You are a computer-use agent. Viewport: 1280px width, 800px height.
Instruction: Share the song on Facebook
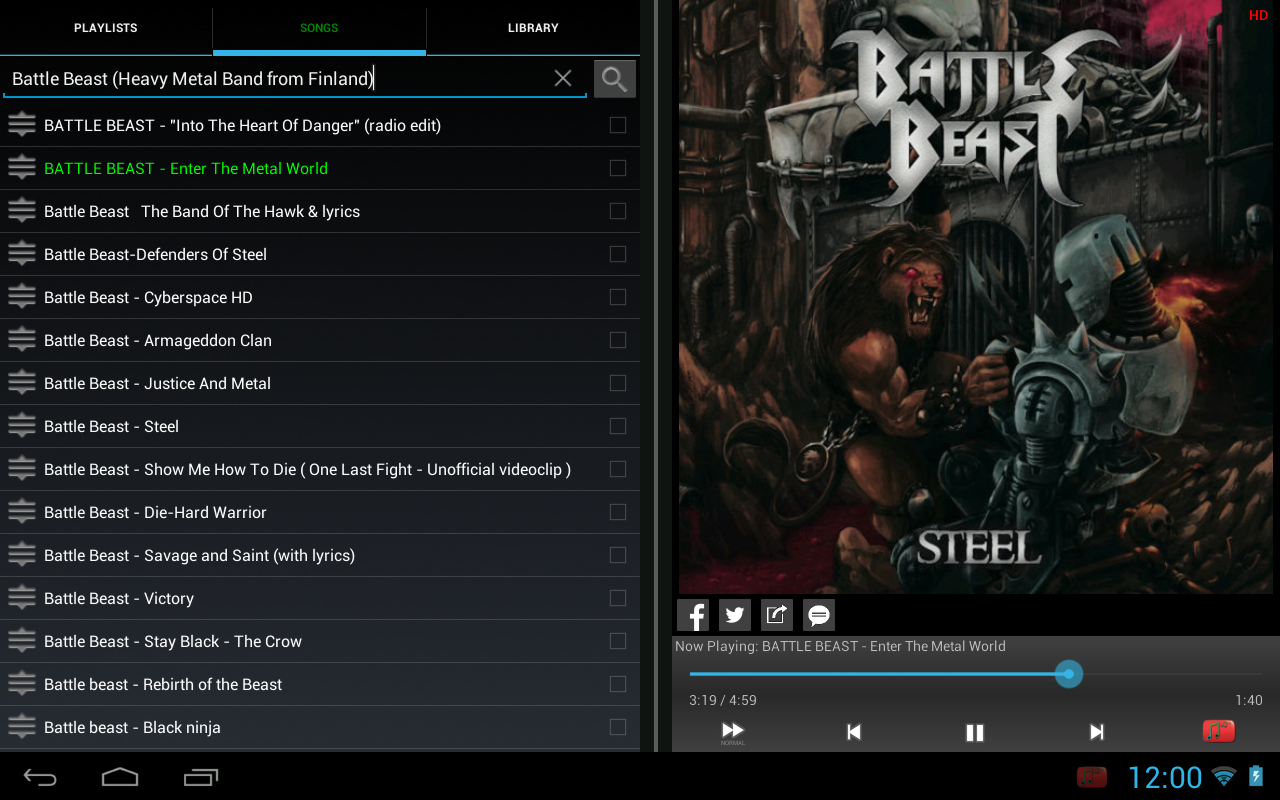[692, 615]
